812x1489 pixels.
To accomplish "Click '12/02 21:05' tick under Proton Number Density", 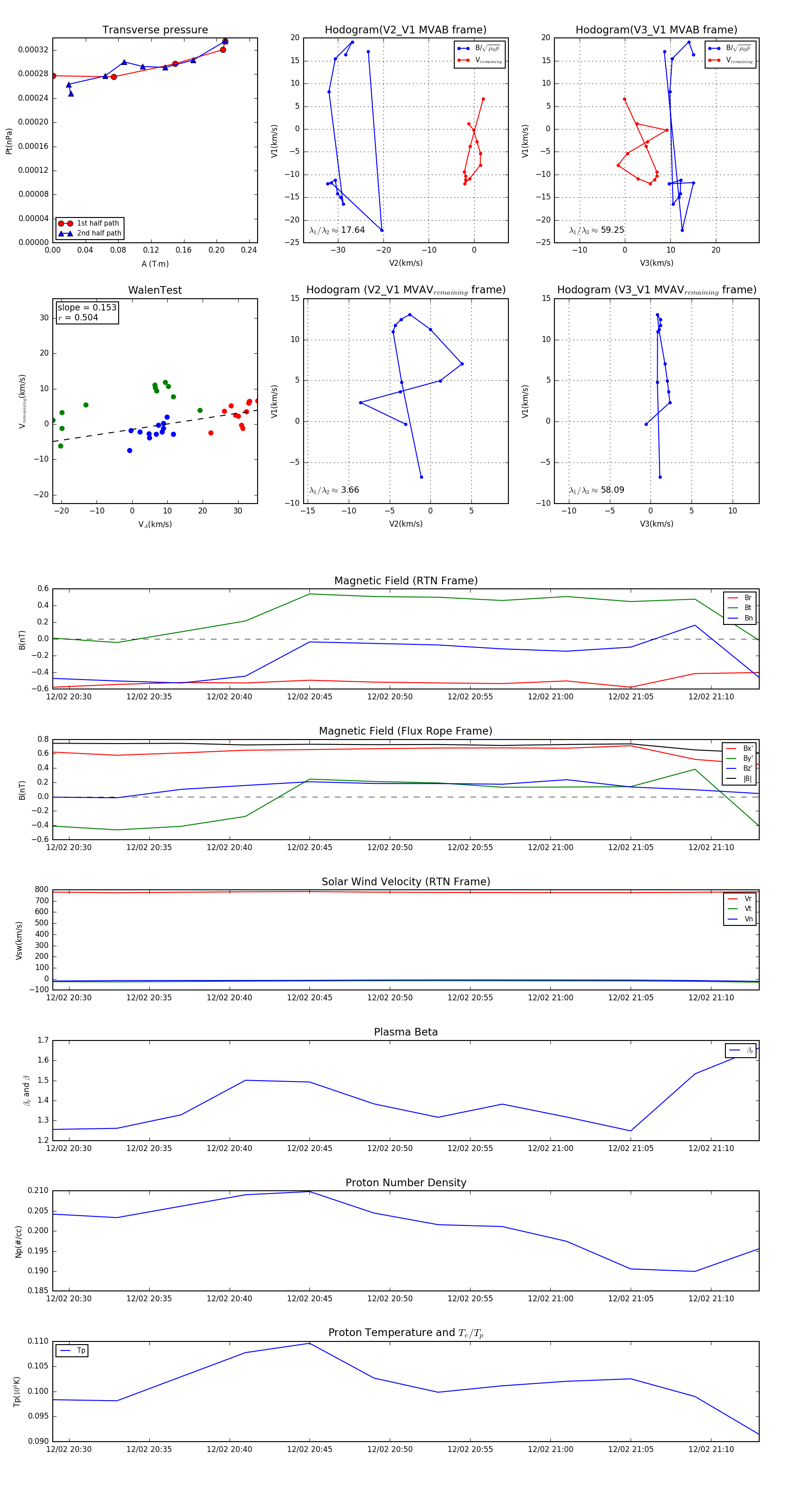I will pyautogui.click(x=631, y=1299).
